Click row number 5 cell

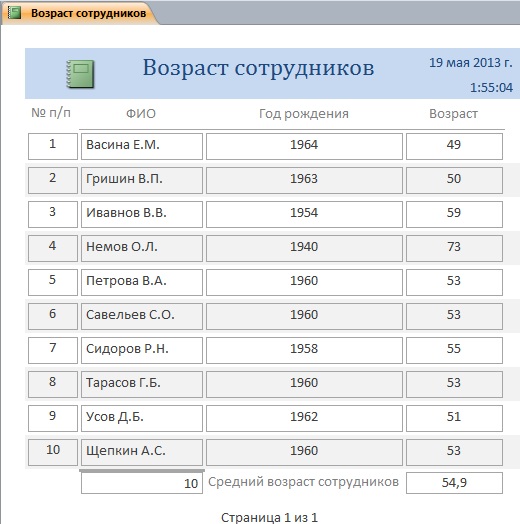coord(53,282)
